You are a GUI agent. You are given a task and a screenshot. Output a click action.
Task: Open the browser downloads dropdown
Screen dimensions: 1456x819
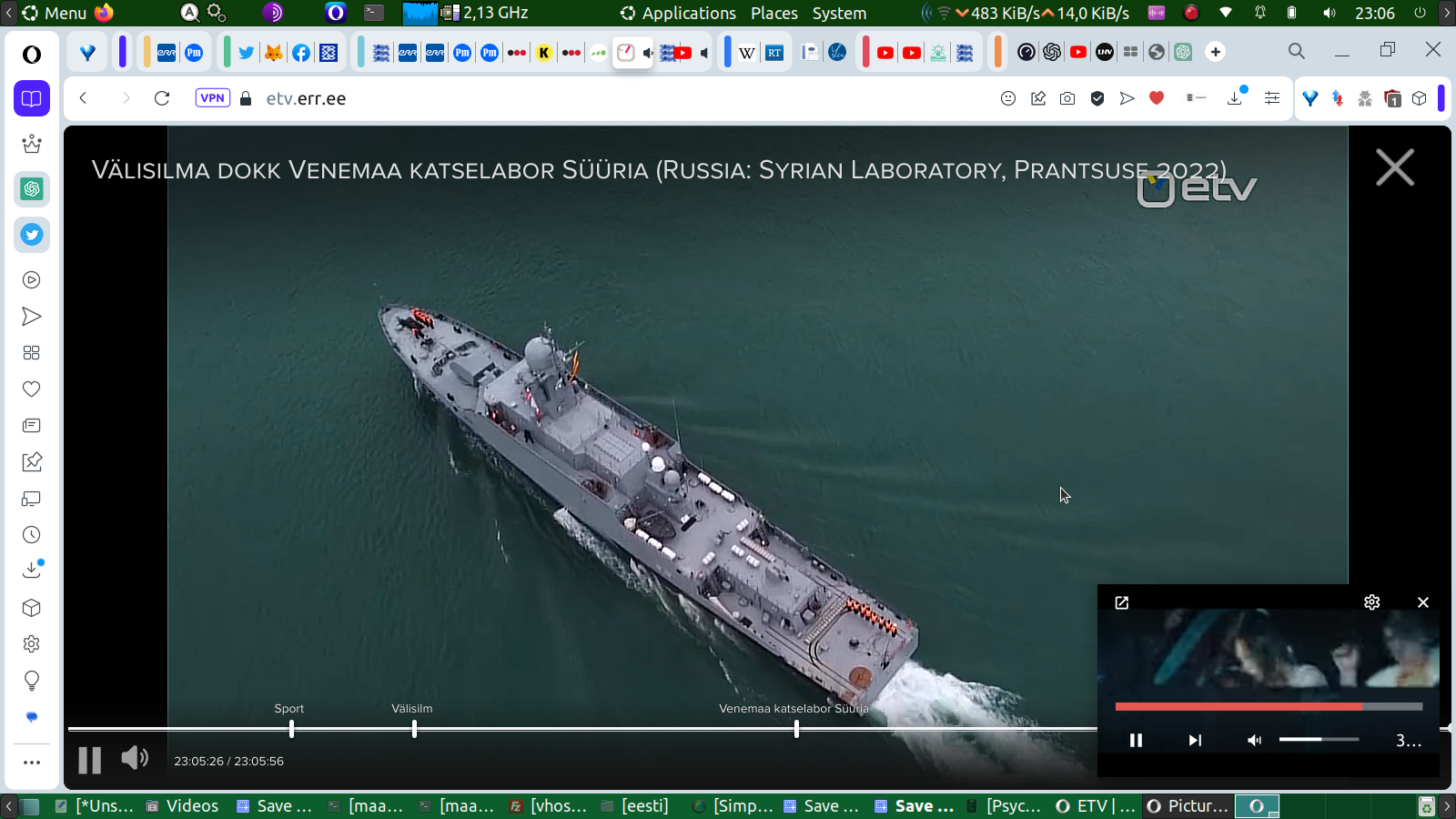click(1235, 98)
